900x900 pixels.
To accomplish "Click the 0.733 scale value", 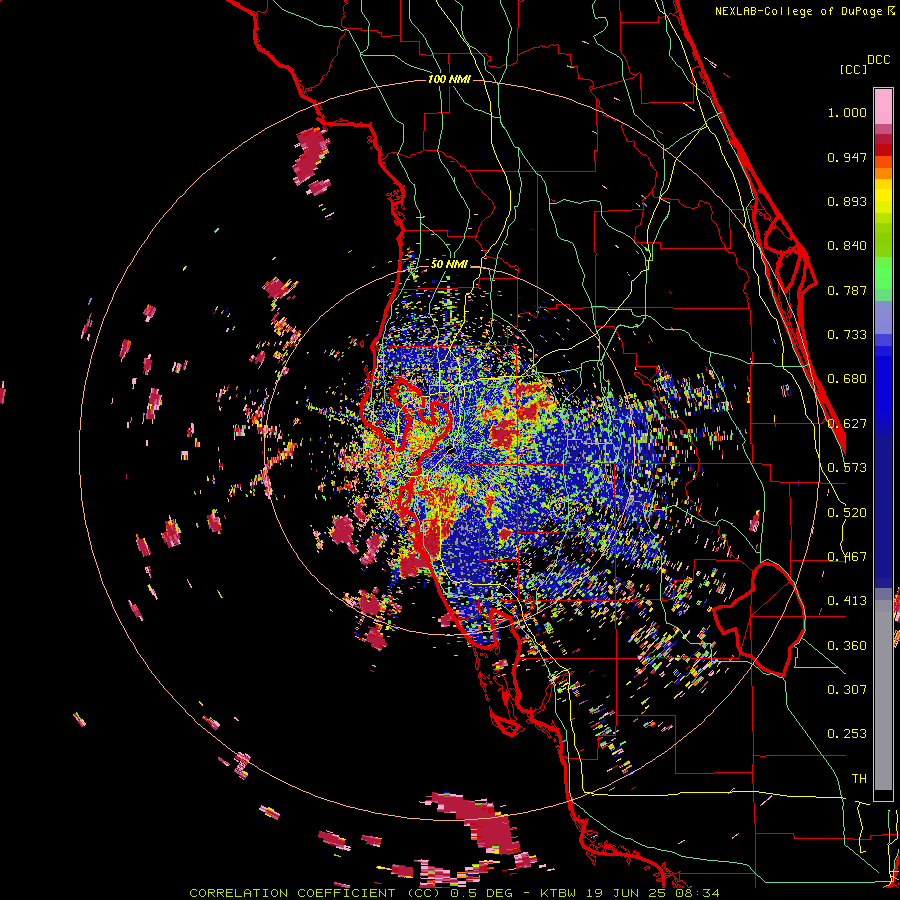I will [847, 335].
